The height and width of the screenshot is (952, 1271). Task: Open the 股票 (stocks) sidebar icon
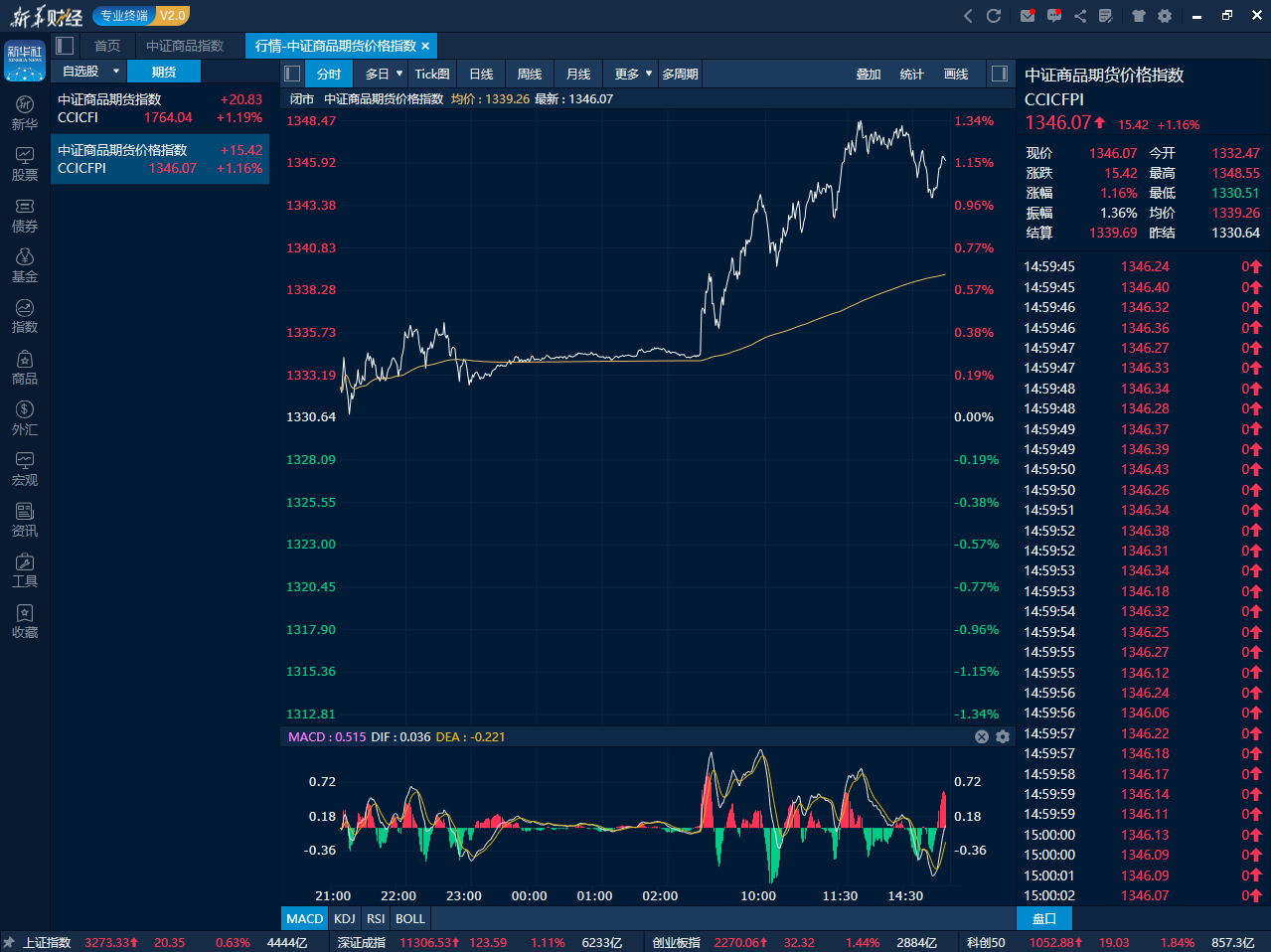tap(25, 164)
